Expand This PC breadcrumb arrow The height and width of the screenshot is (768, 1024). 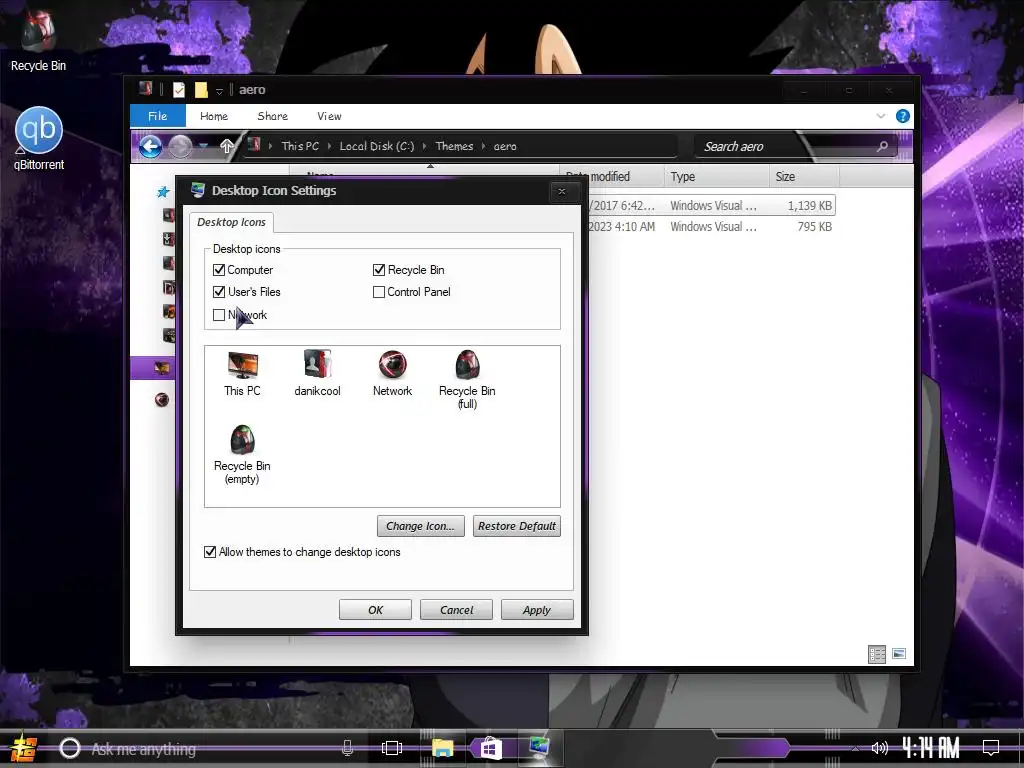(329, 146)
